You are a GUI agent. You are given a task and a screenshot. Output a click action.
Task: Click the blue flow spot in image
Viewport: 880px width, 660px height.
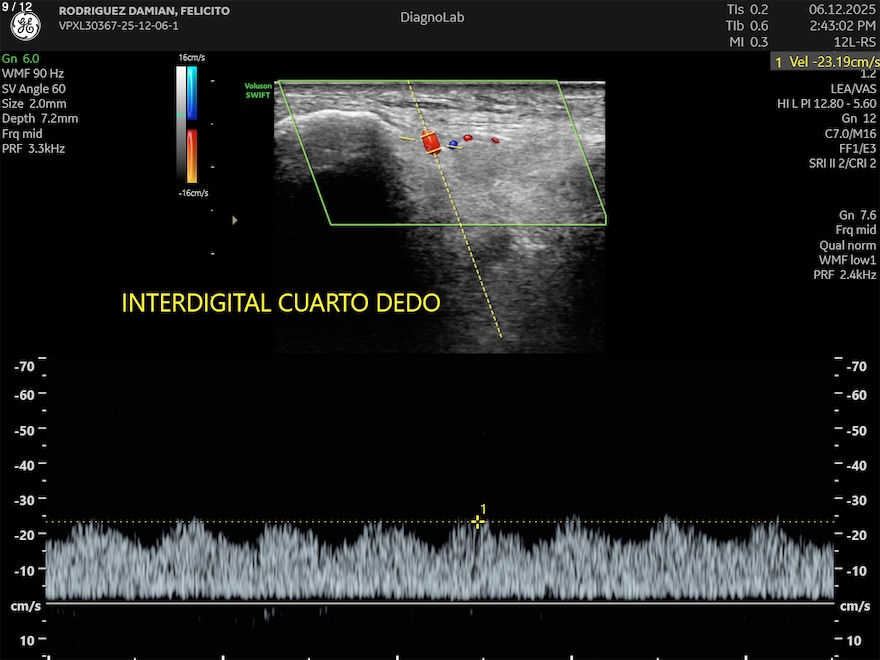point(453,144)
